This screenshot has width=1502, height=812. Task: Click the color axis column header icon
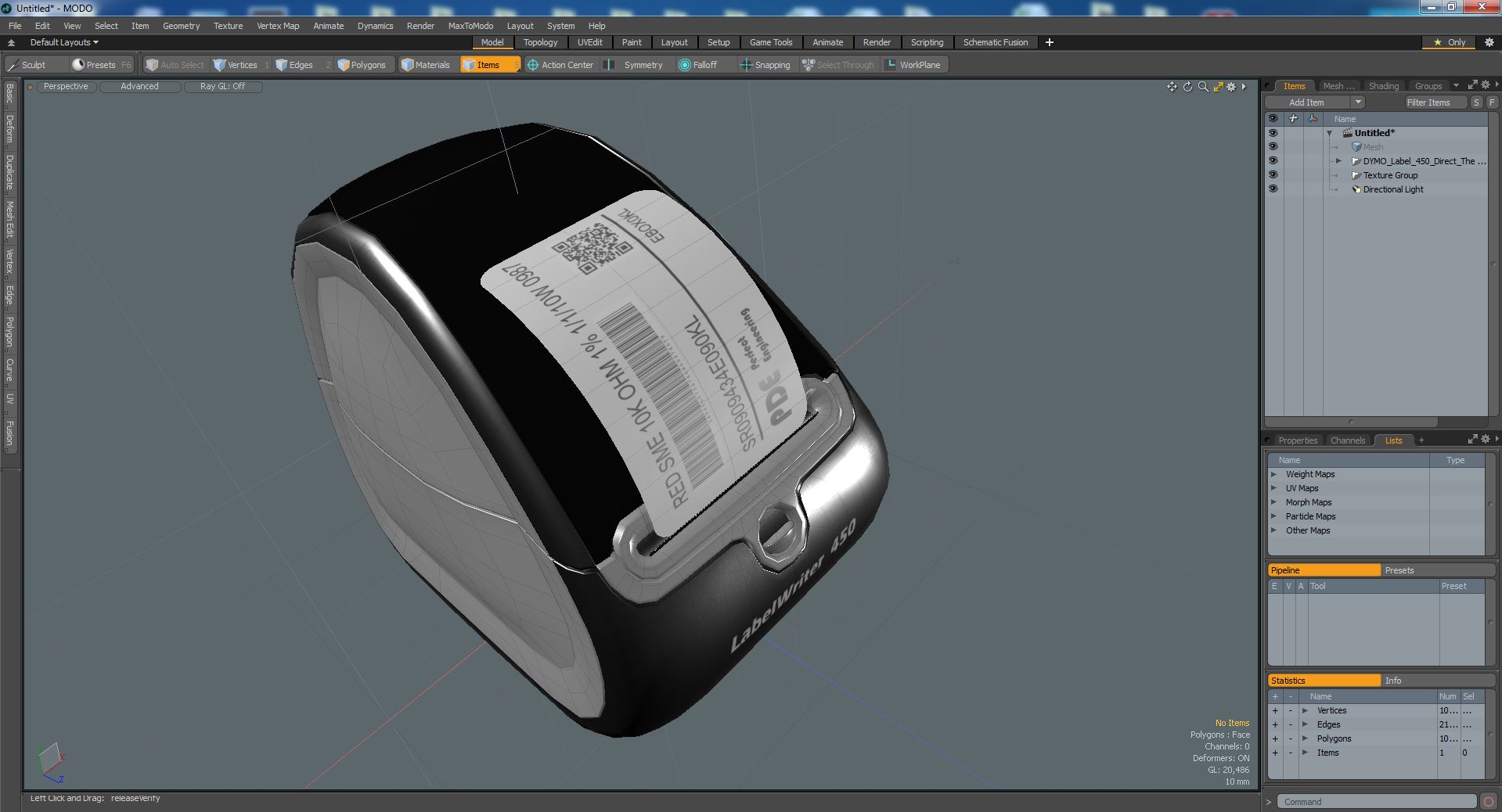tap(1313, 119)
